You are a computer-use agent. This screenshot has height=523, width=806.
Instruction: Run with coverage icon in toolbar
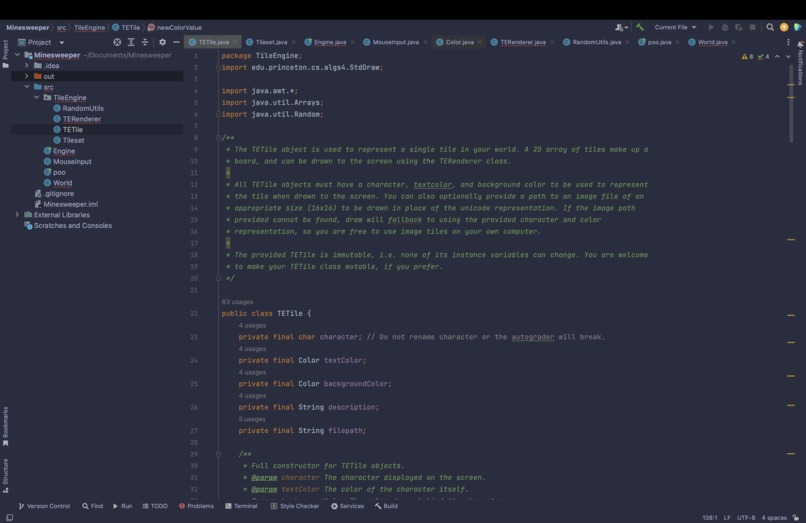(739, 27)
